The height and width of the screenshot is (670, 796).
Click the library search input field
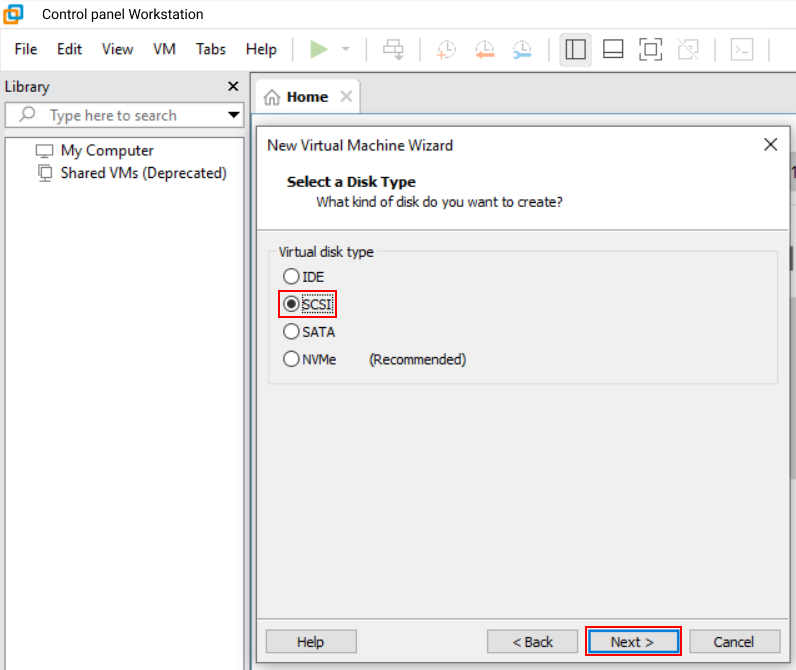pos(130,115)
